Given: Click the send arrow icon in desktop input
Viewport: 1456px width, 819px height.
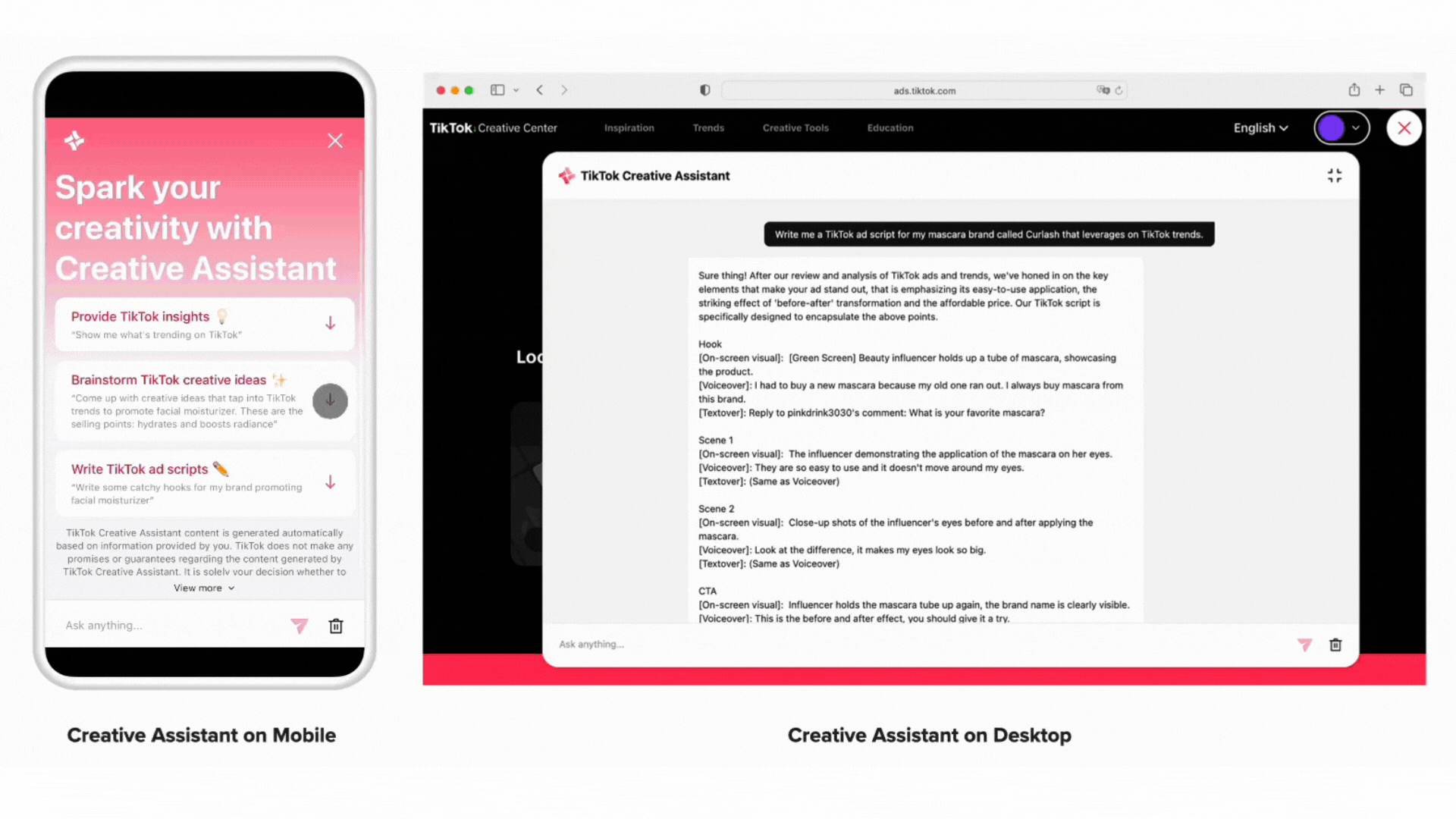Looking at the screenshot, I should (x=1304, y=643).
